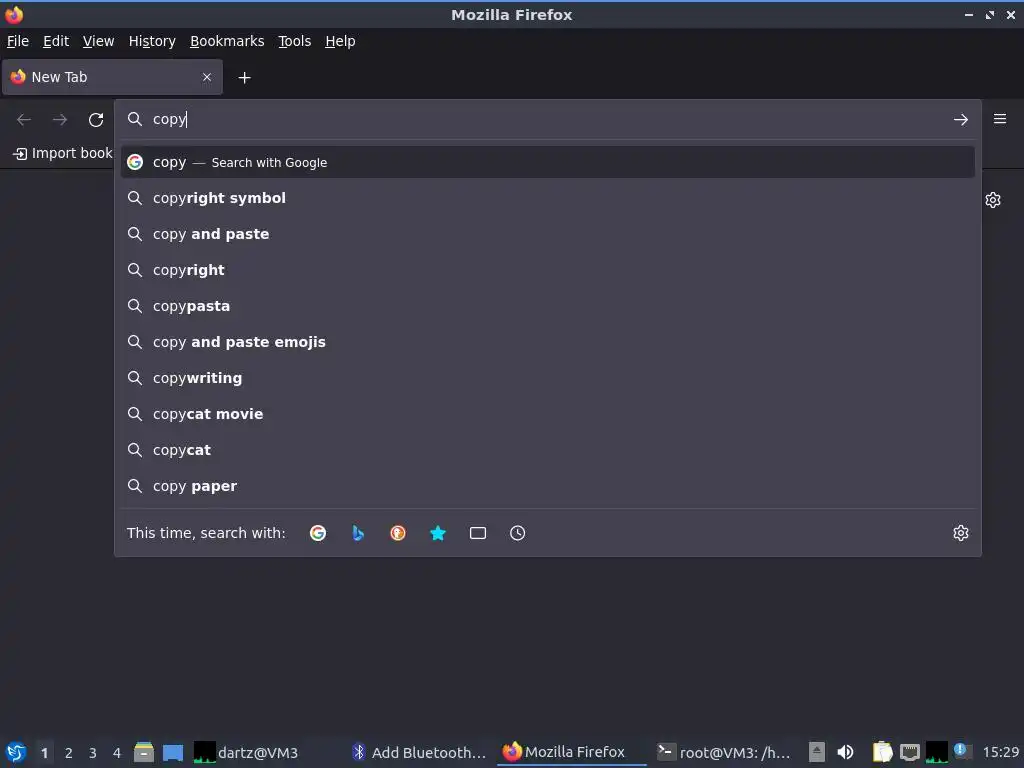
Task: Search this time with Bing icon
Action: click(x=358, y=533)
